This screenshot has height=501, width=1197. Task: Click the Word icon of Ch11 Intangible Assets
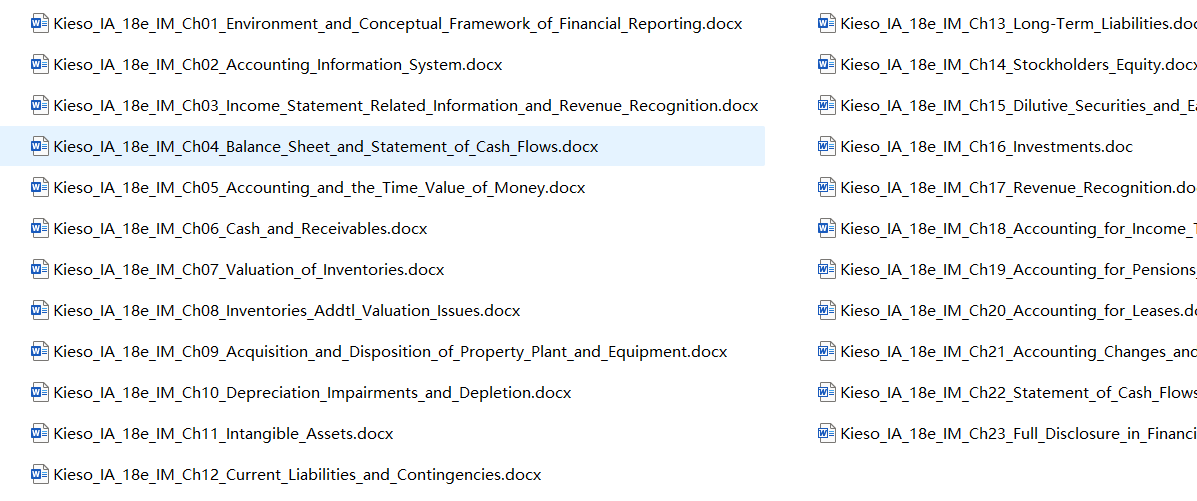(40, 434)
